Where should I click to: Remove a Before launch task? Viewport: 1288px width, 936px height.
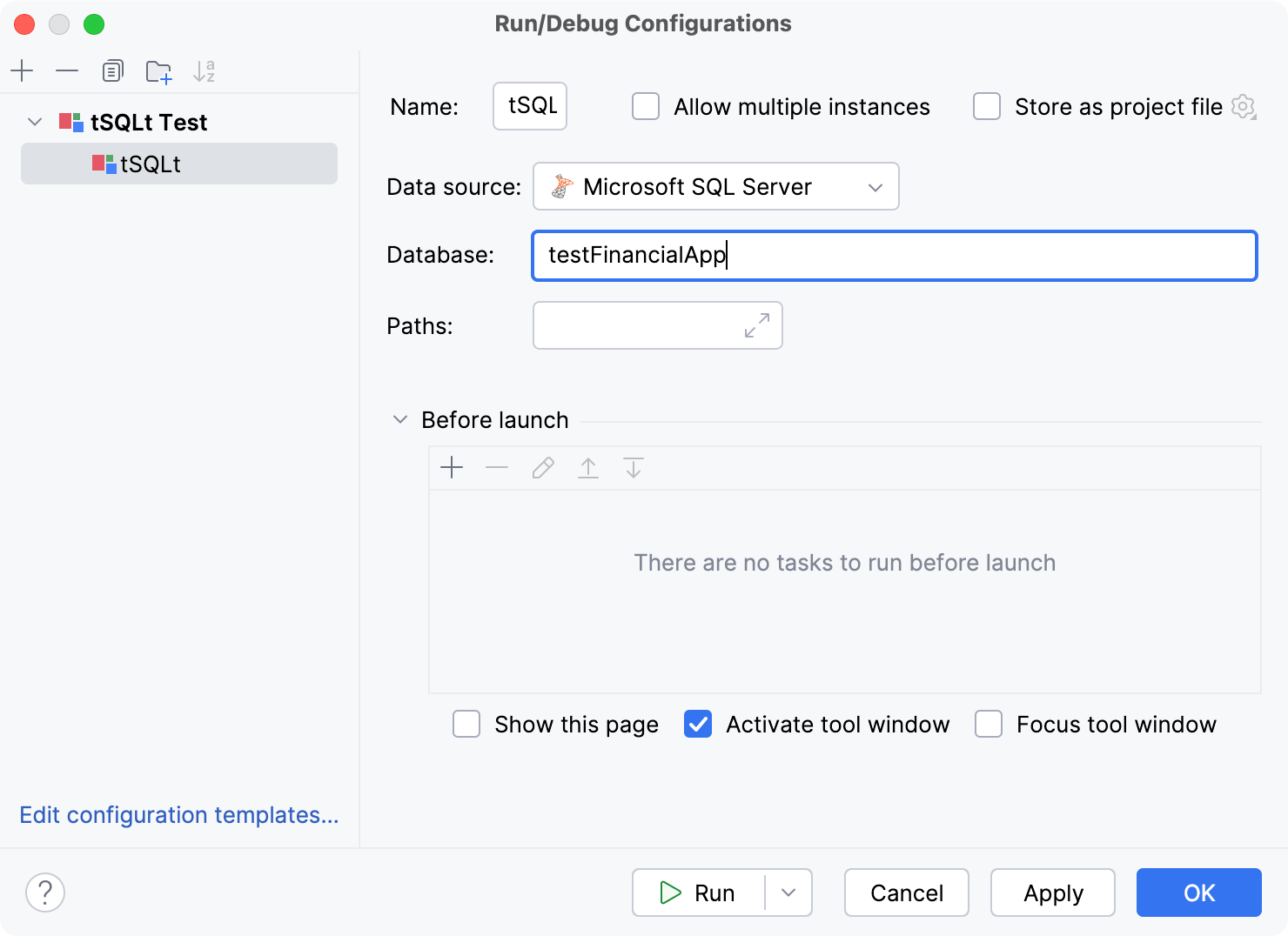(497, 467)
